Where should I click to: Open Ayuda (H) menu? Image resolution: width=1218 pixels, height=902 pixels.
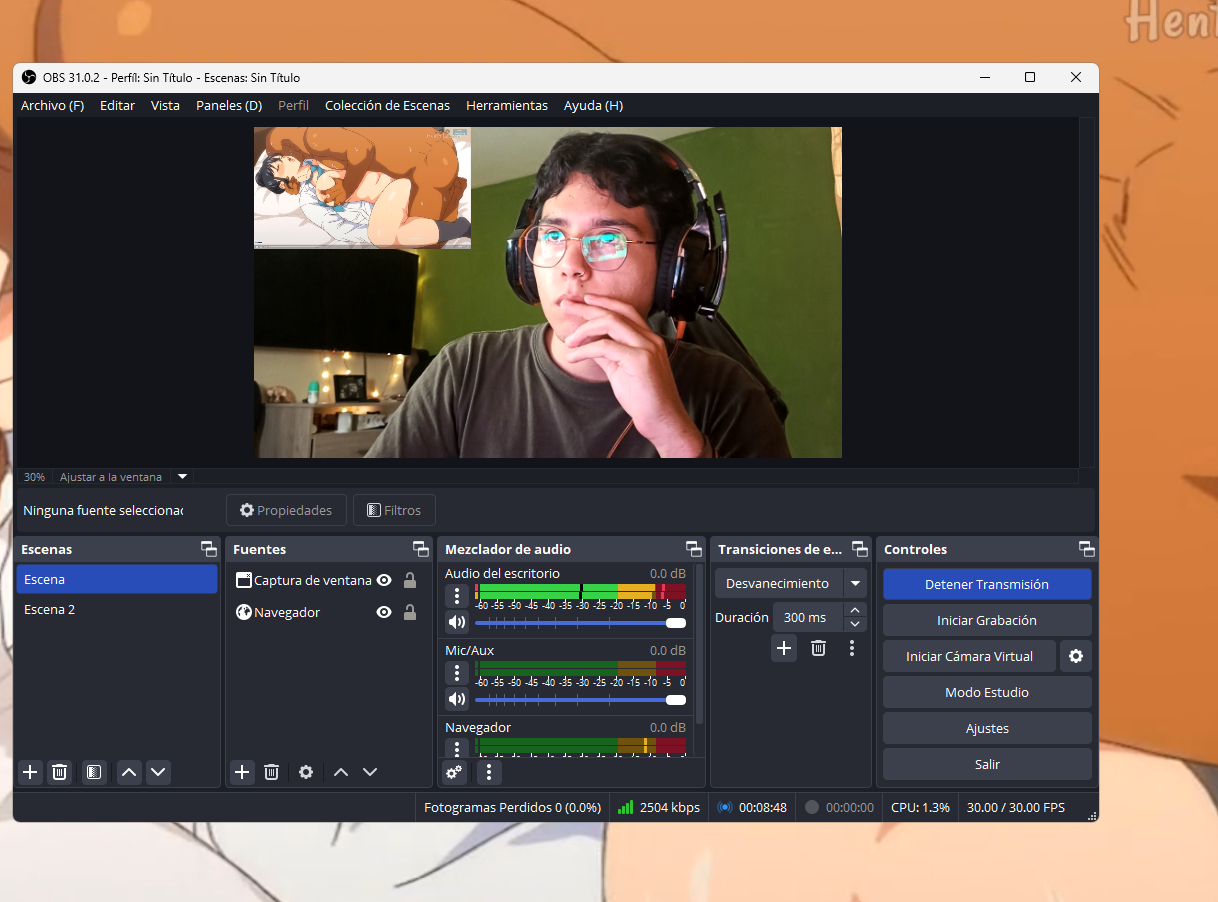593,105
